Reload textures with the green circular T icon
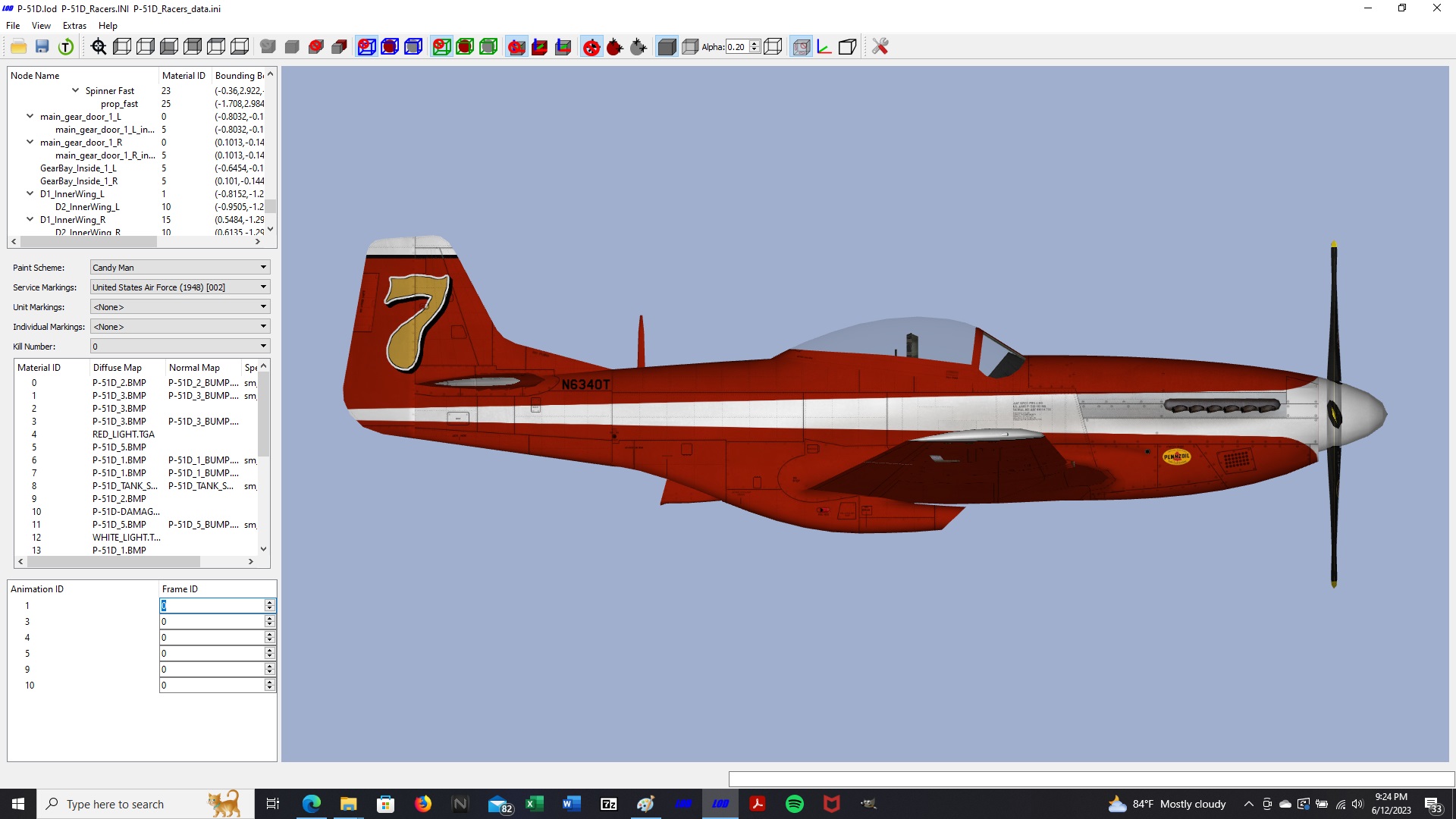Viewport: 1456px width, 819px height. 66,47
